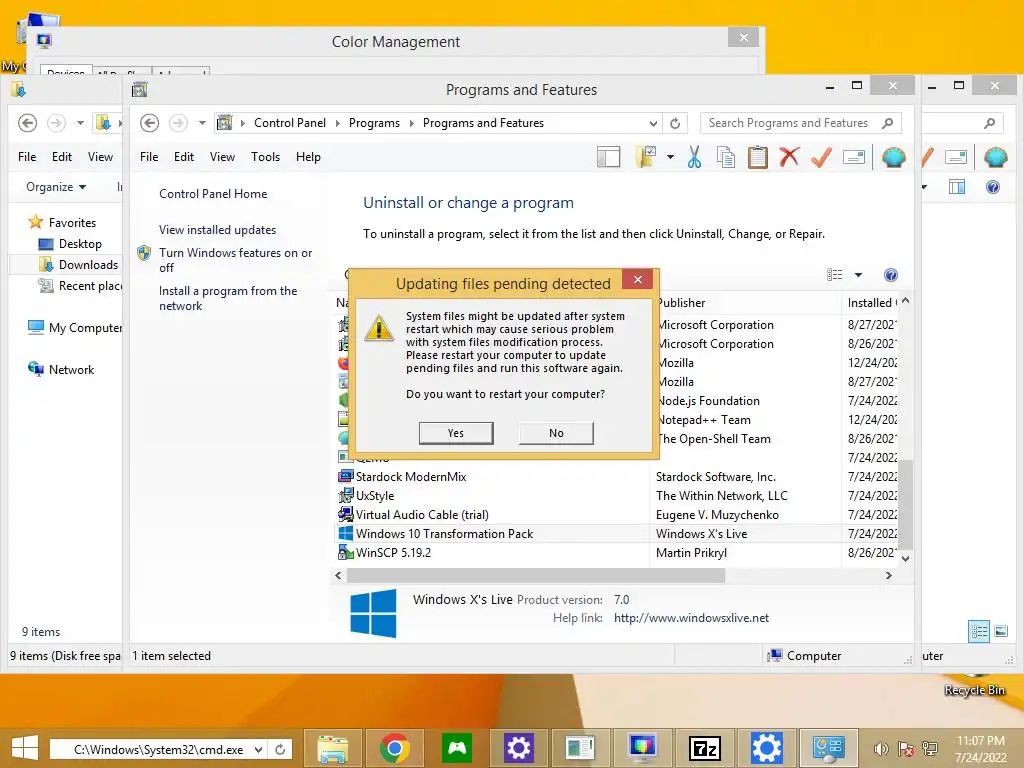
Task: Open dropdown arrow next to Folder Options icon
Action: pos(670,157)
